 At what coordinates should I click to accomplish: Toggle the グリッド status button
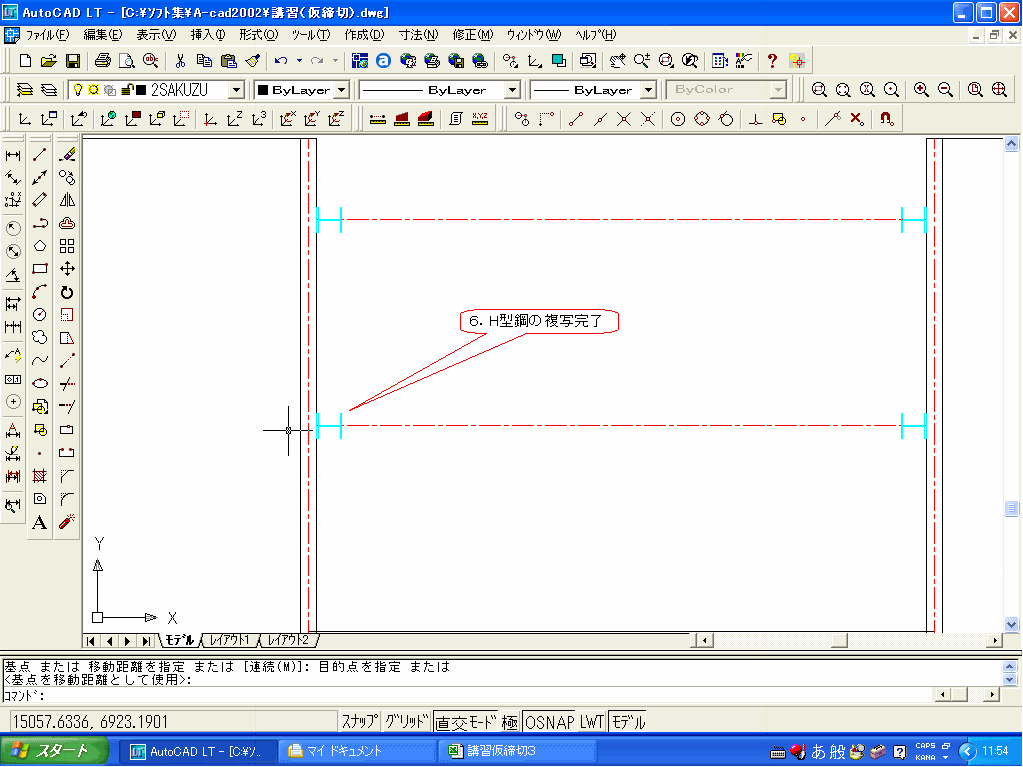point(406,722)
